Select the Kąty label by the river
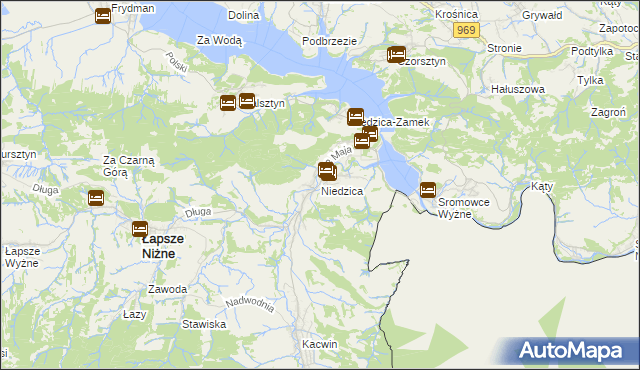This screenshot has width=640, height=370. (542, 186)
